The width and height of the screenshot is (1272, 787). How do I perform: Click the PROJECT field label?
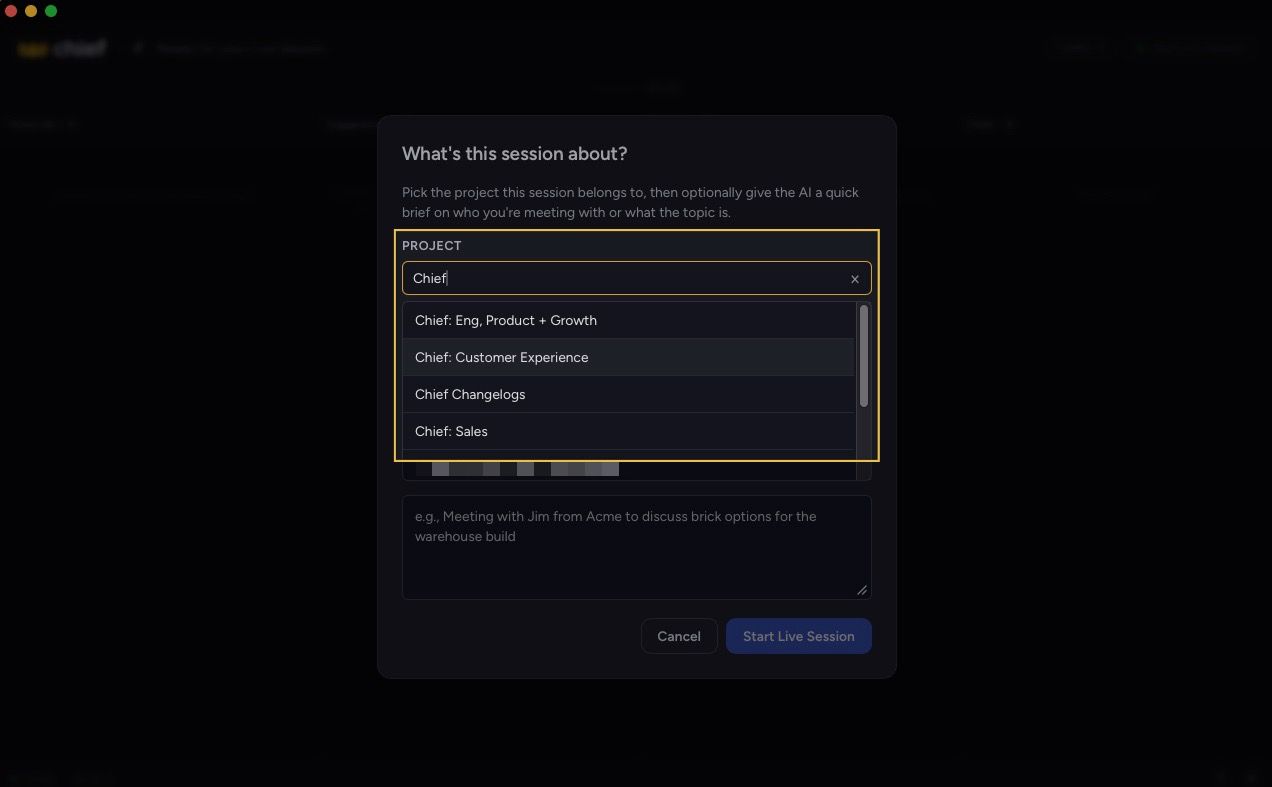[431, 245]
